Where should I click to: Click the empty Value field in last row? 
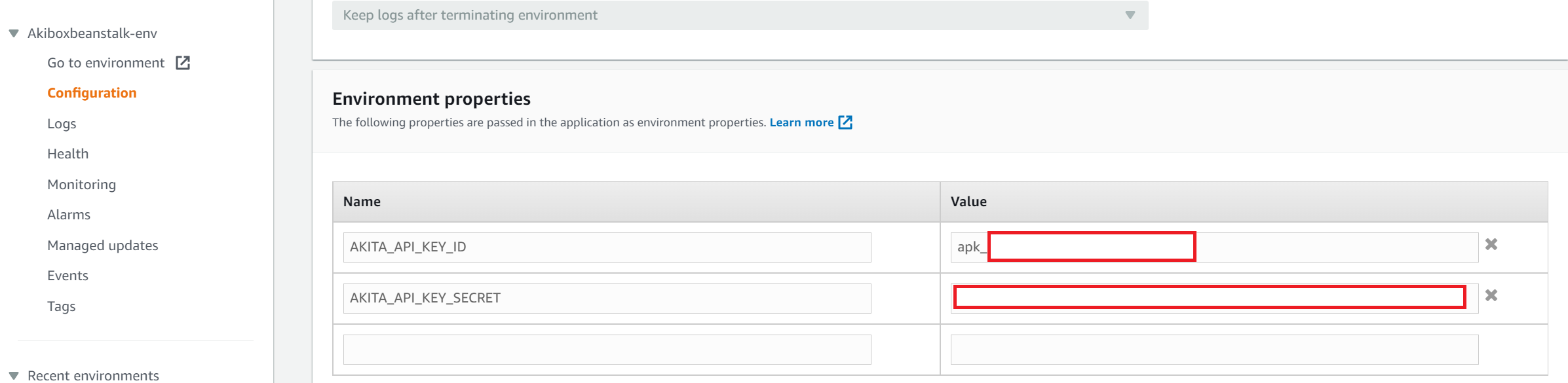point(1214,350)
